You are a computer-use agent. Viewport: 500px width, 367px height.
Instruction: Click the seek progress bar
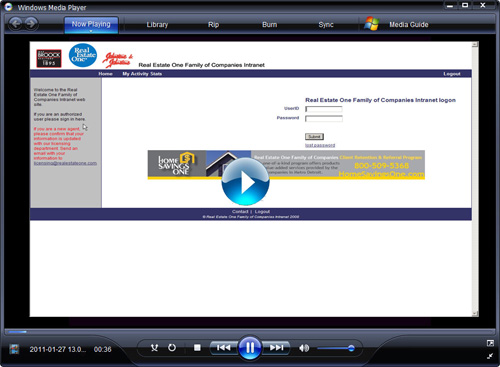[x=250, y=332]
